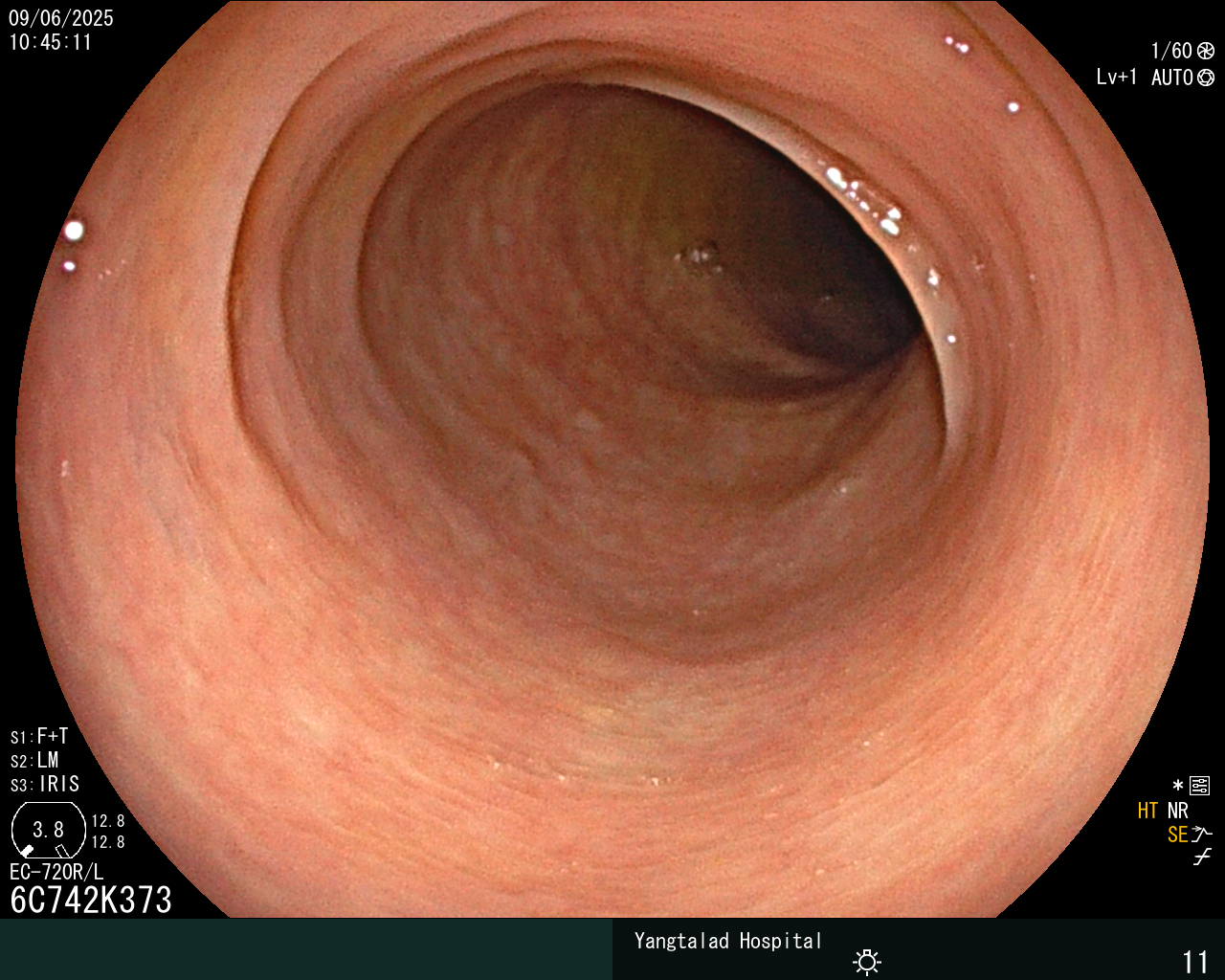Click the lower 12.8 diameter value
This screenshot has height=980, width=1225.
(x=108, y=842)
